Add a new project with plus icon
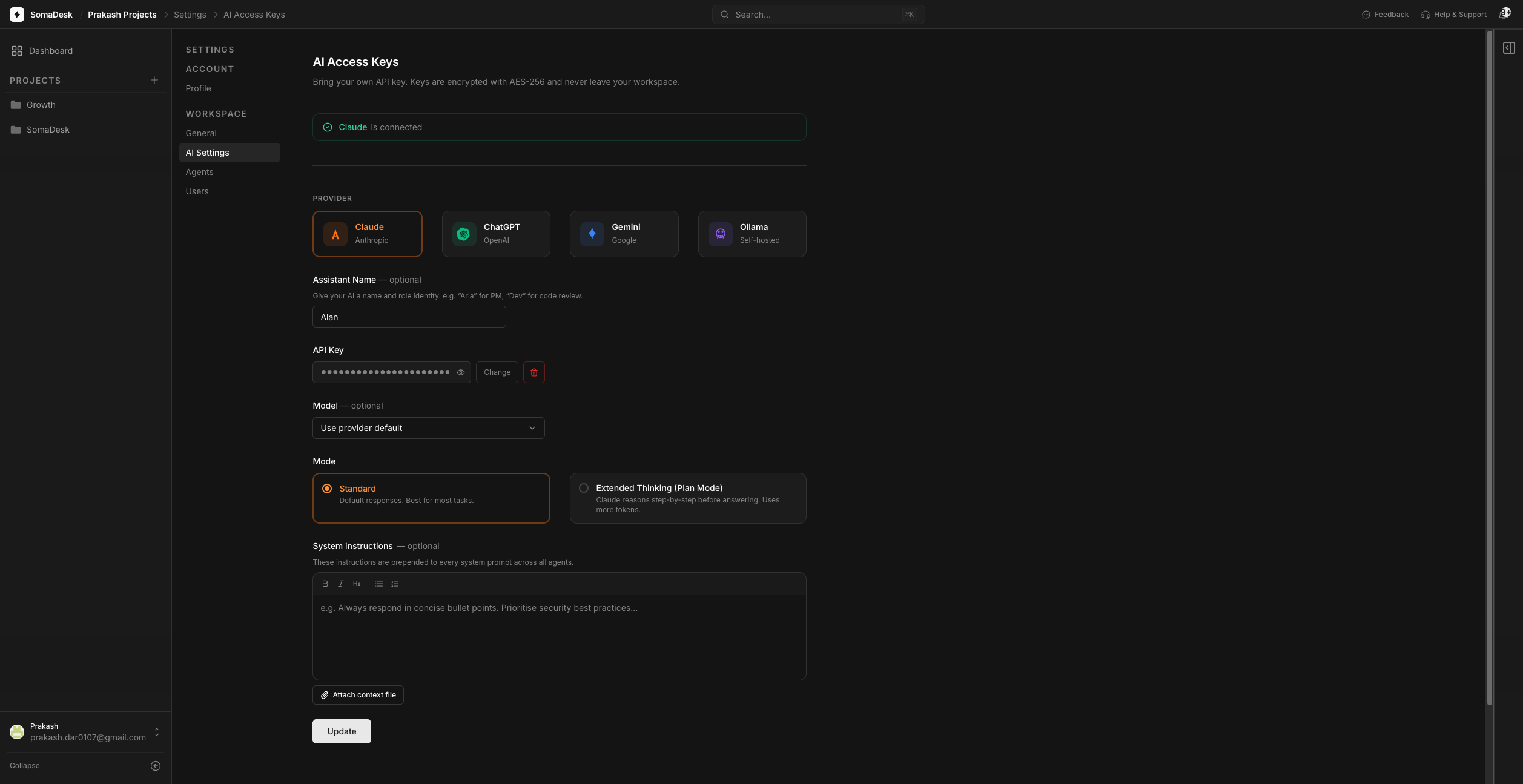Viewport: 1523px width, 784px height. click(x=154, y=80)
